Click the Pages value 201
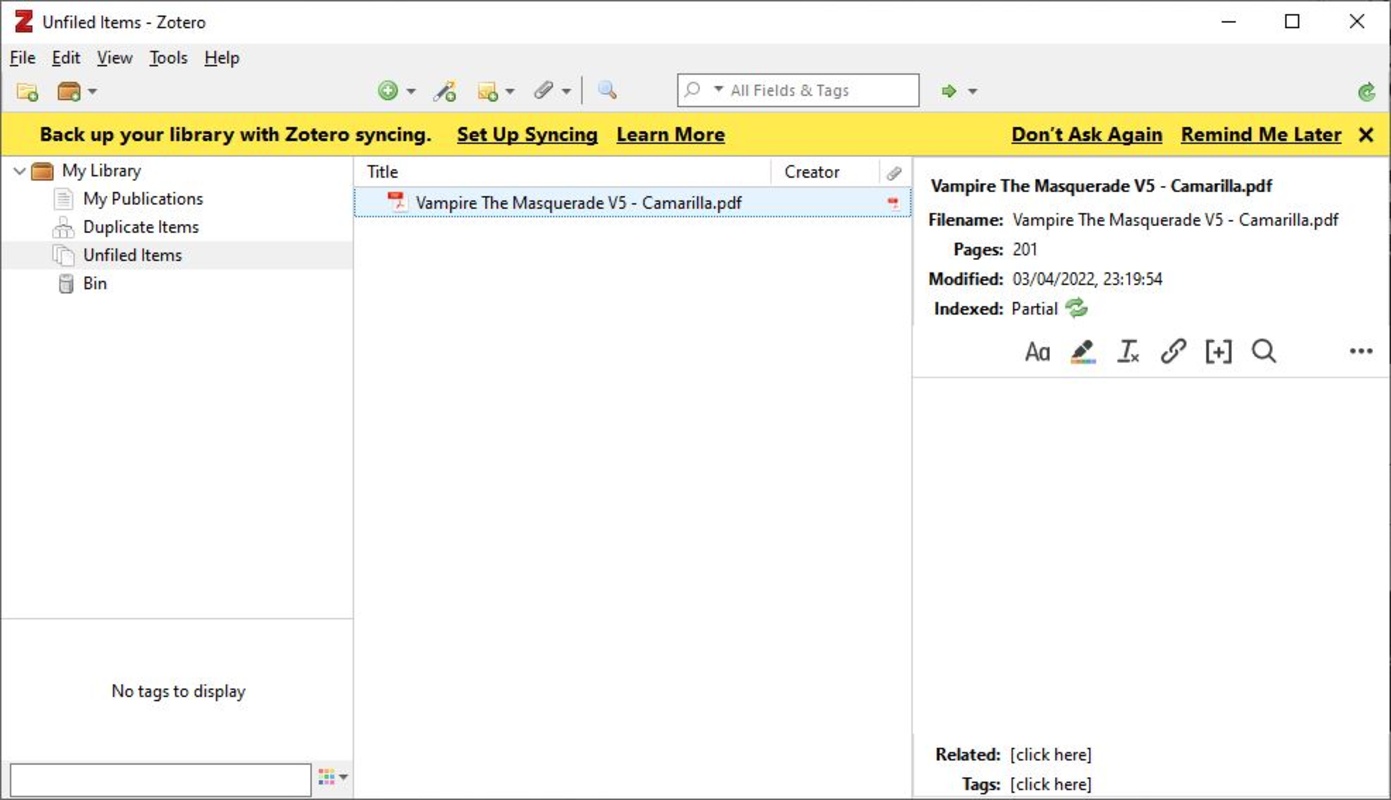Screen dimensions: 1391x800 coord(1025,250)
